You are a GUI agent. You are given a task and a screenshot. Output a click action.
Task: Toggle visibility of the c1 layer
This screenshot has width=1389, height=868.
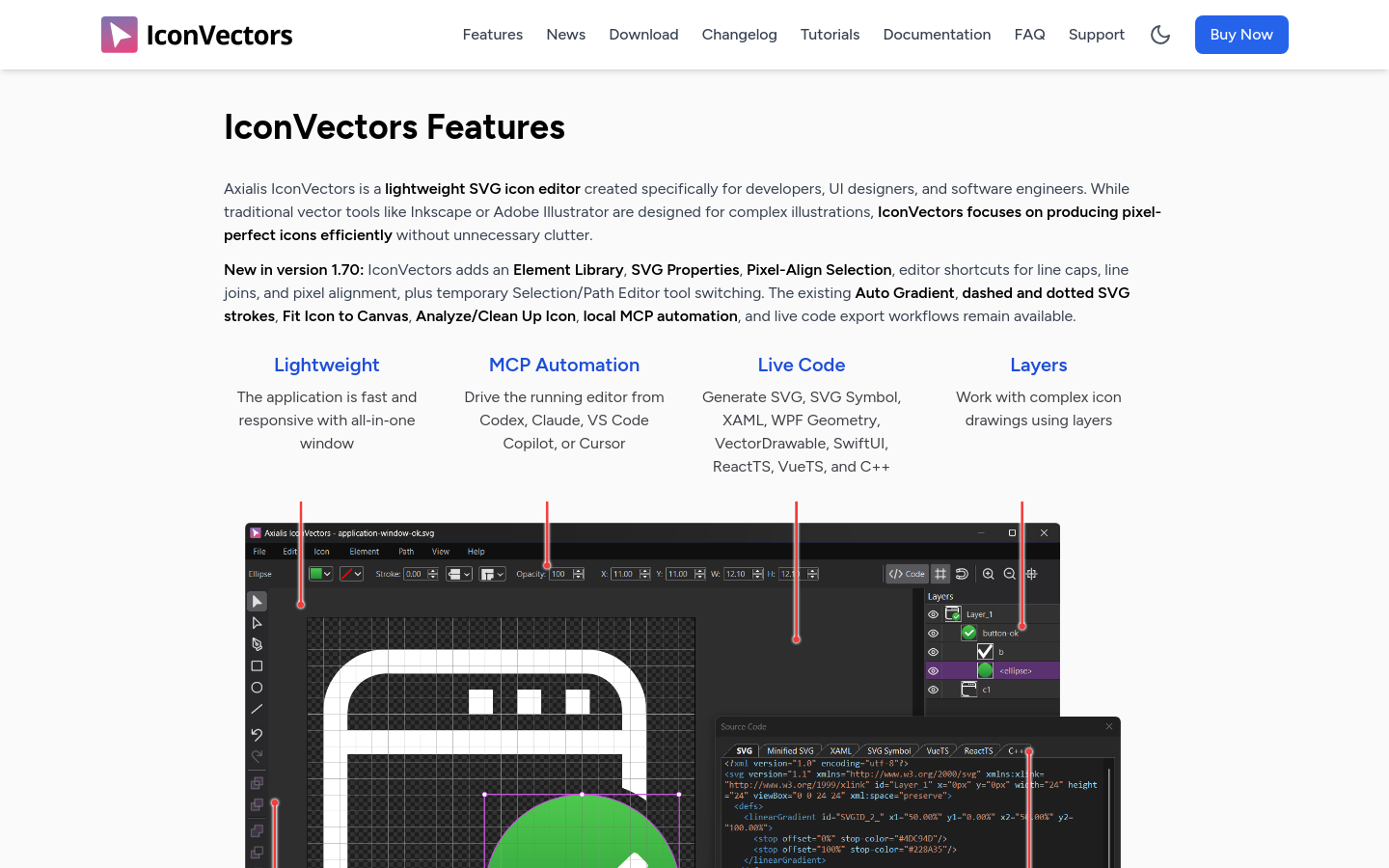[x=933, y=690]
